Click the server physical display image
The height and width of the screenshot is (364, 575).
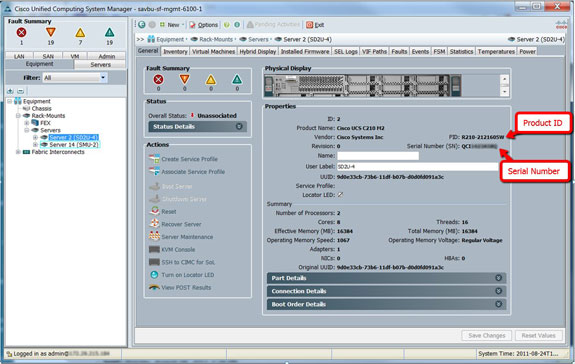click(x=362, y=85)
